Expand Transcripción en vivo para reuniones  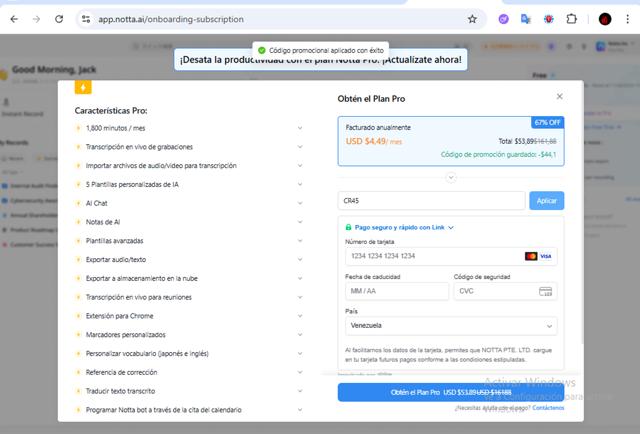coord(300,297)
